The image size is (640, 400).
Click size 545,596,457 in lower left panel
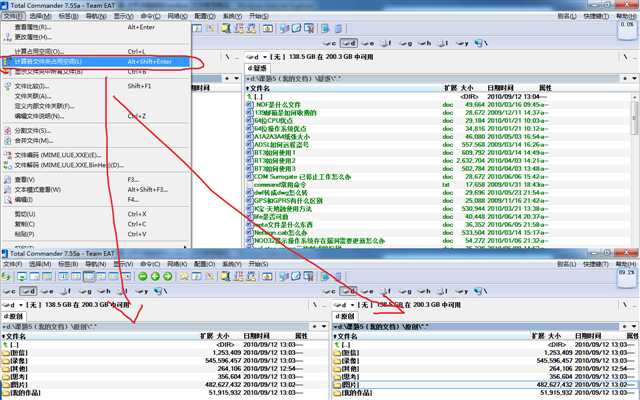pyautogui.click(x=223, y=361)
